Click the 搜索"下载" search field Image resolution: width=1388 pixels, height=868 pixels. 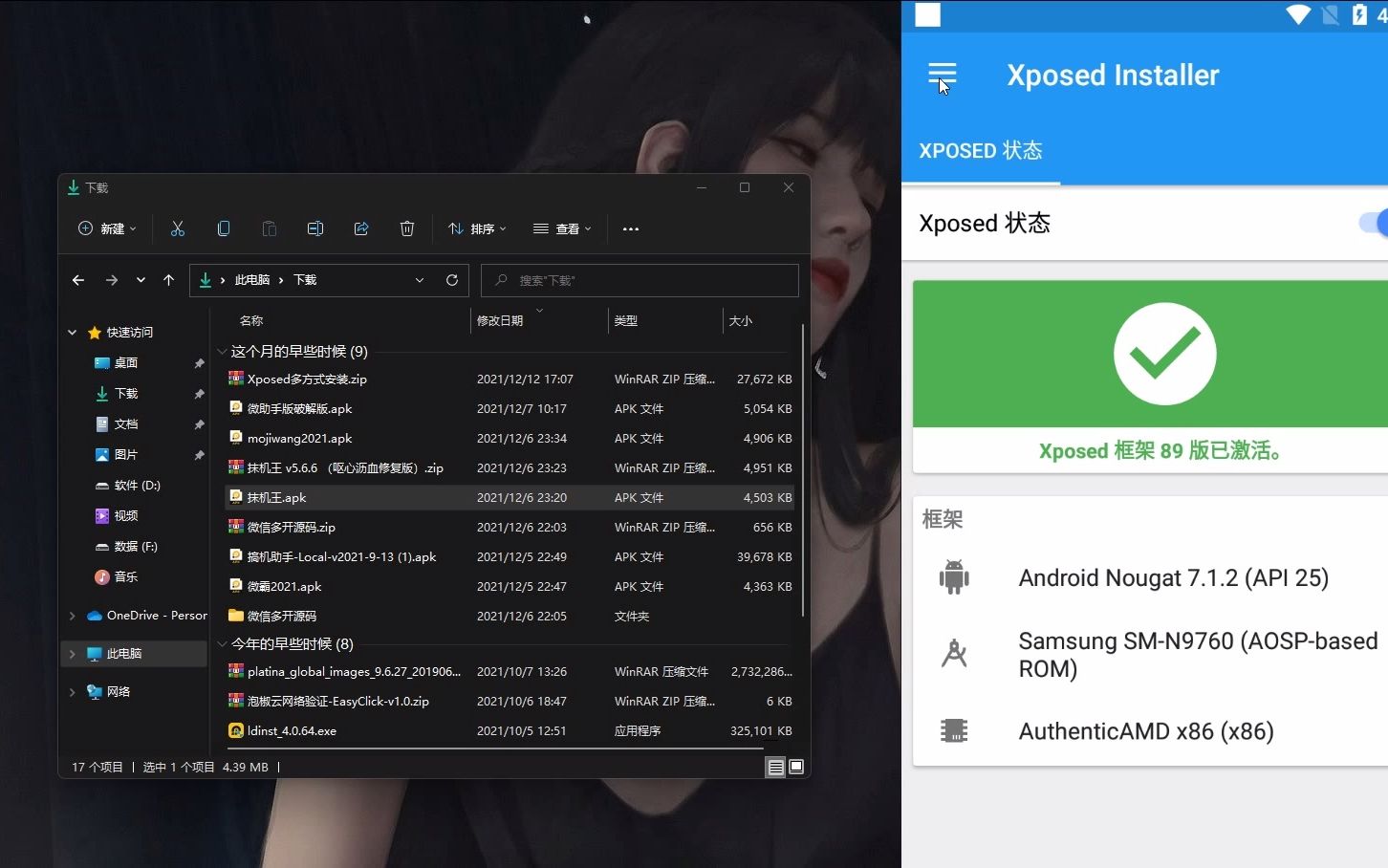(x=640, y=280)
